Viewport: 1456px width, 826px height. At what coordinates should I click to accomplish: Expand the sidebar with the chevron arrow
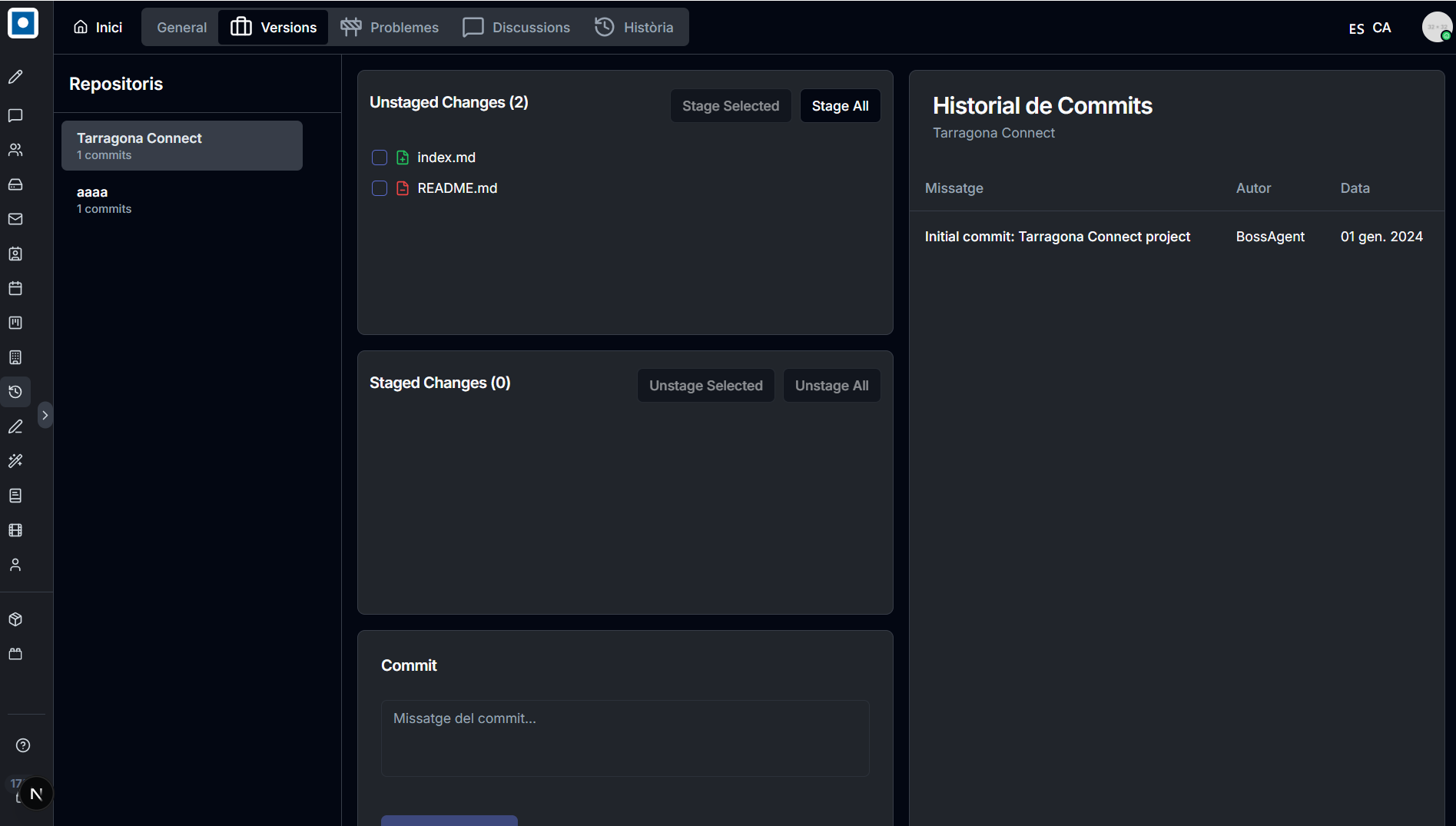(45, 415)
